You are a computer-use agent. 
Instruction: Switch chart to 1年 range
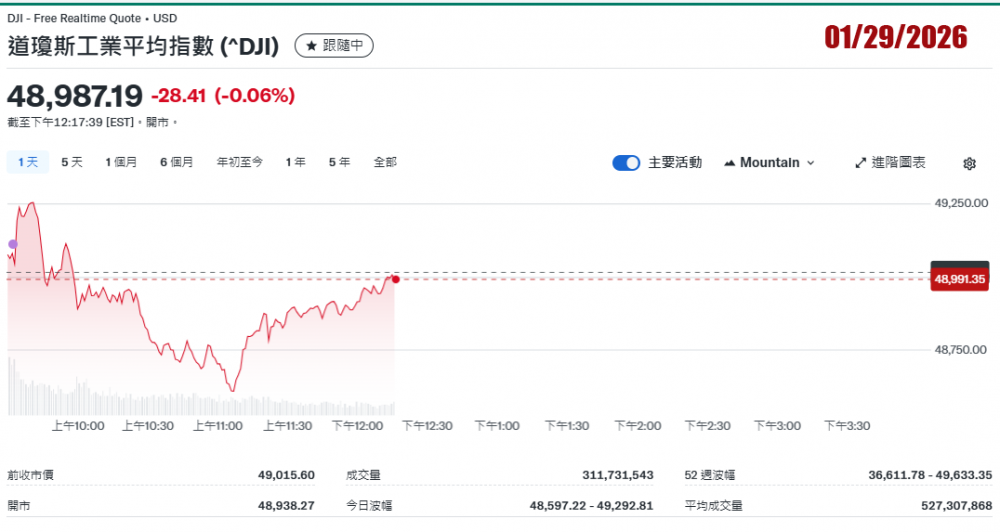pyautogui.click(x=295, y=162)
